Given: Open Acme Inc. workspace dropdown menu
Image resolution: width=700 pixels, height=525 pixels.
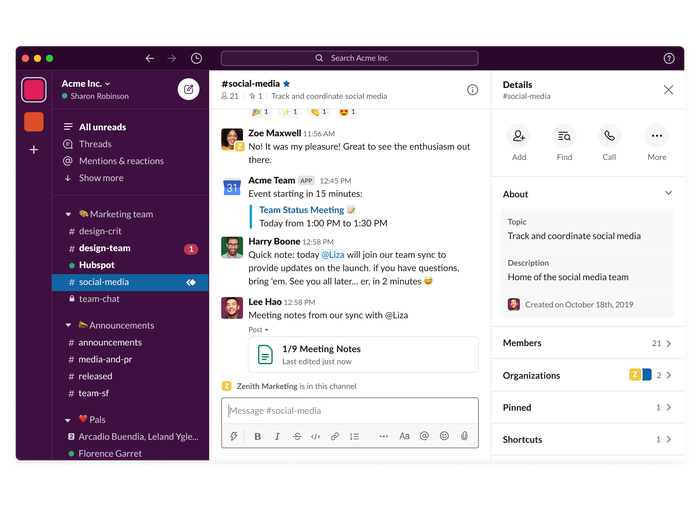Looking at the screenshot, I should (x=86, y=83).
